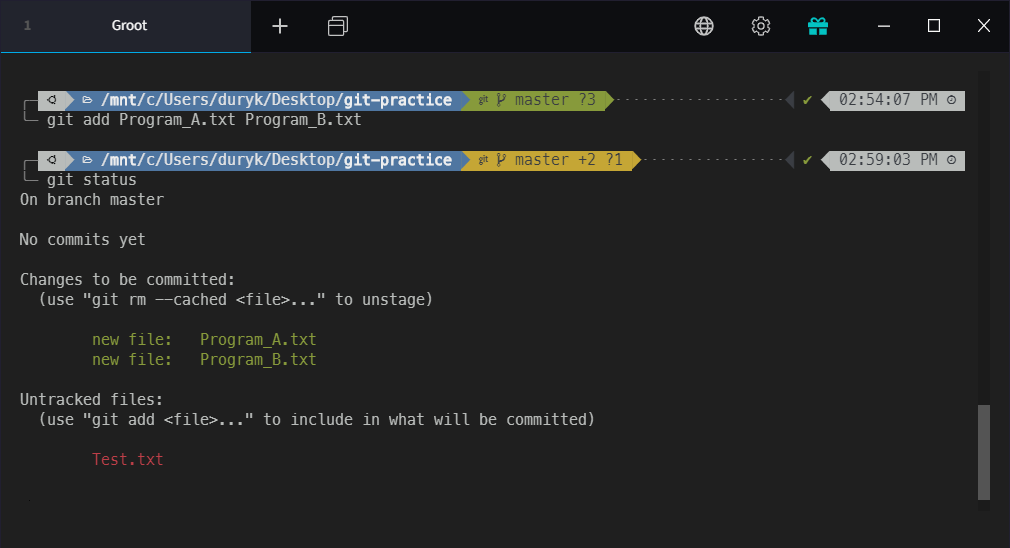The width and height of the screenshot is (1010, 548).
Task: Click the green 'new file: Program_B.txt' entry
Action: coord(204,359)
